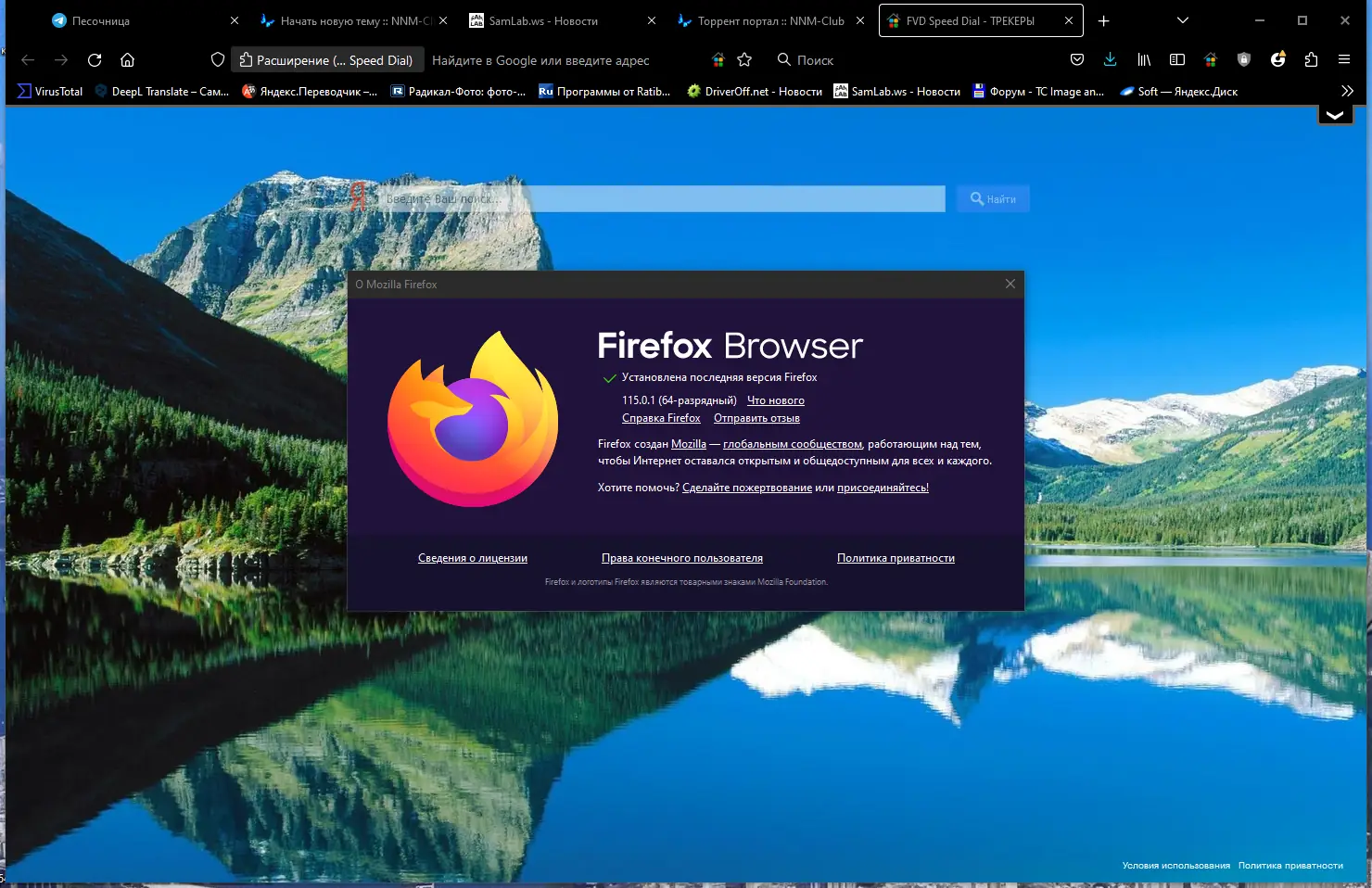
Task: Open Политика приватности in the About dialog
Action: [x=896, y=558]
